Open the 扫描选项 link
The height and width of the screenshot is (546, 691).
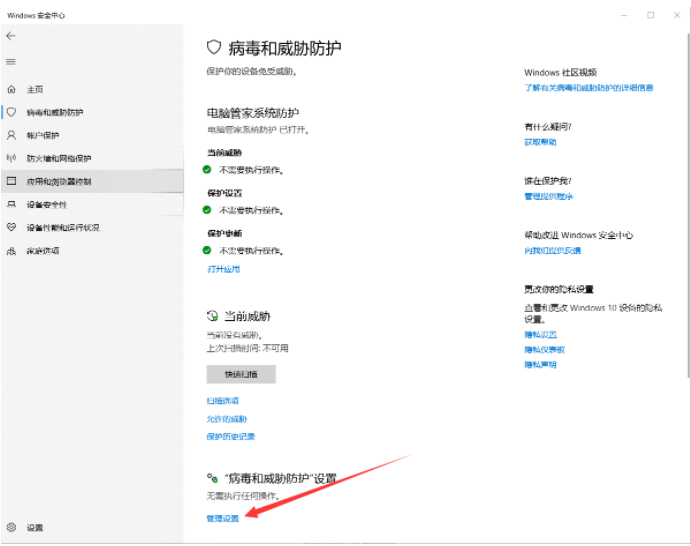223,401
